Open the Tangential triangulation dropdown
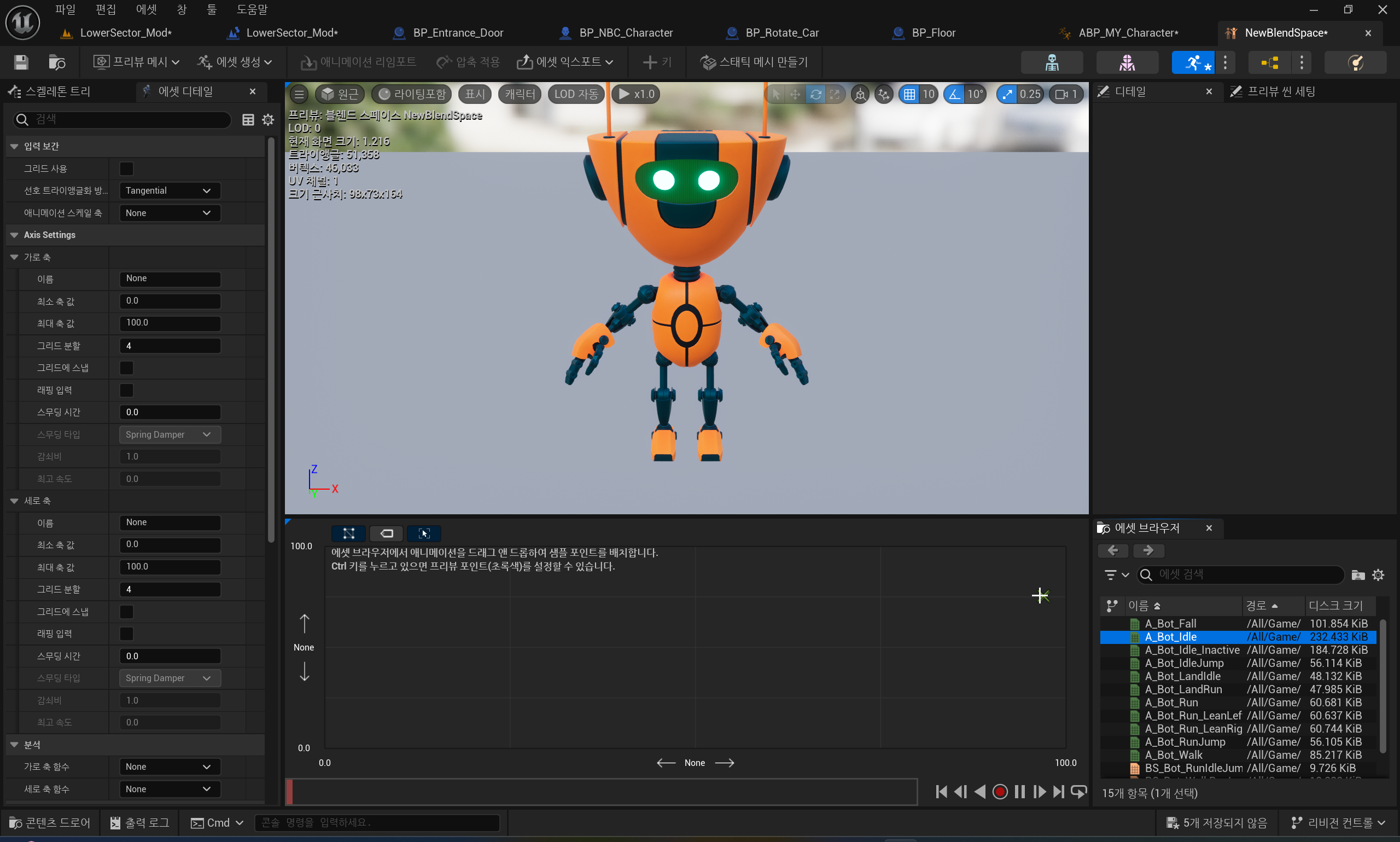 [x=169, y=190]
